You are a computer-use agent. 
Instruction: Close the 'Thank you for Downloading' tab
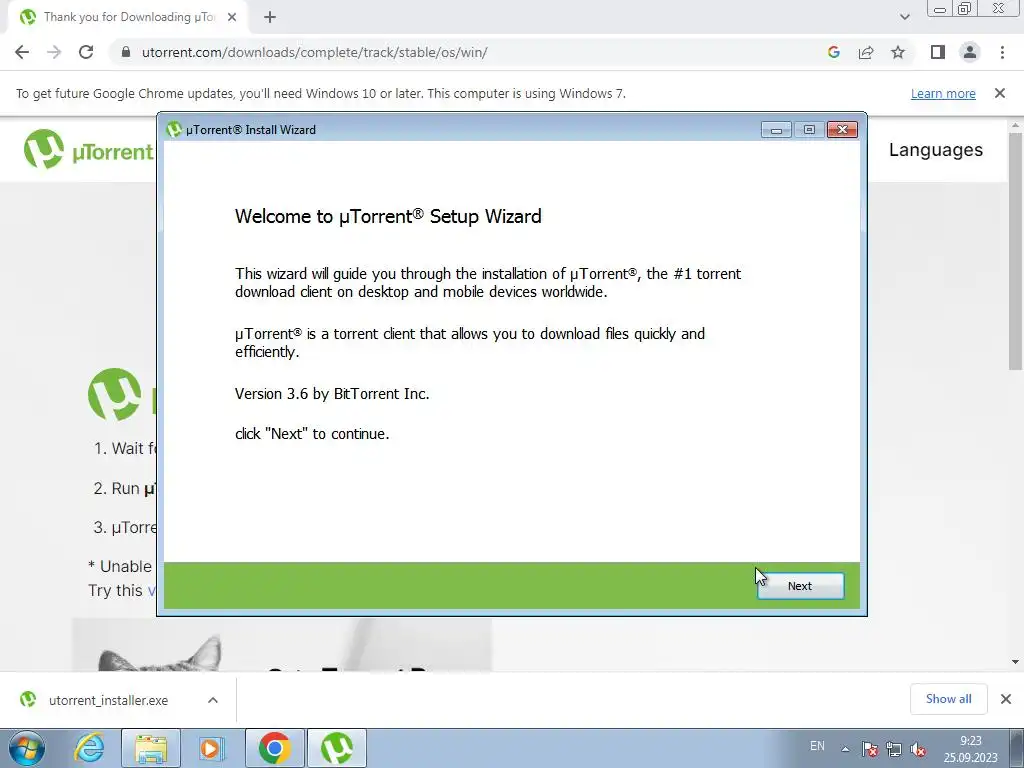pos(232,17)
